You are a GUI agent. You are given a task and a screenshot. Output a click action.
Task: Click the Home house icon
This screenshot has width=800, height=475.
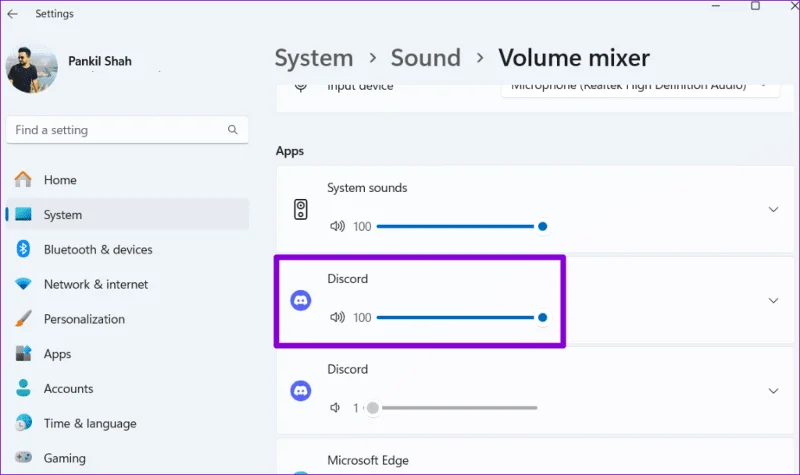tap(23, 180)
